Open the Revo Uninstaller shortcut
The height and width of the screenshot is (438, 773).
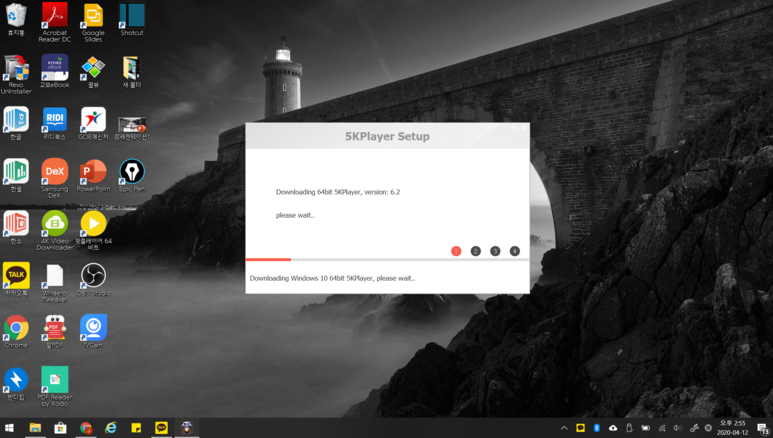point(16,74)
